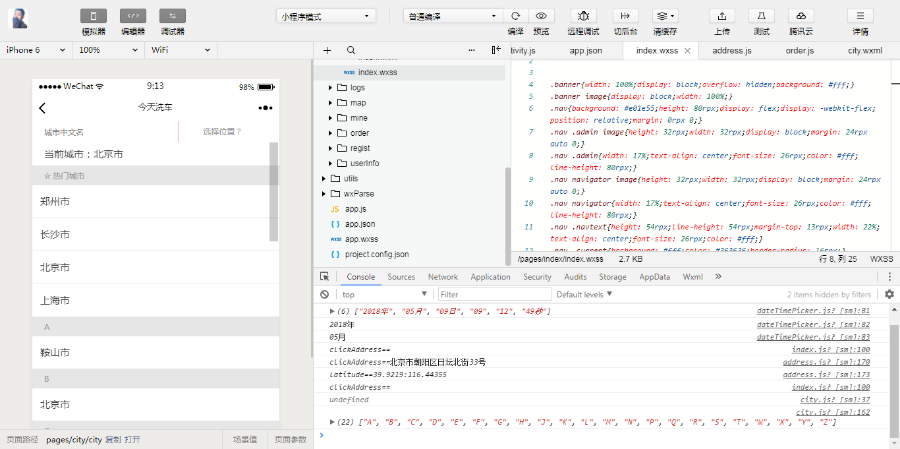Click the 上传 upload icon
This screenshot has width=900, height=449.
[721, 16]
